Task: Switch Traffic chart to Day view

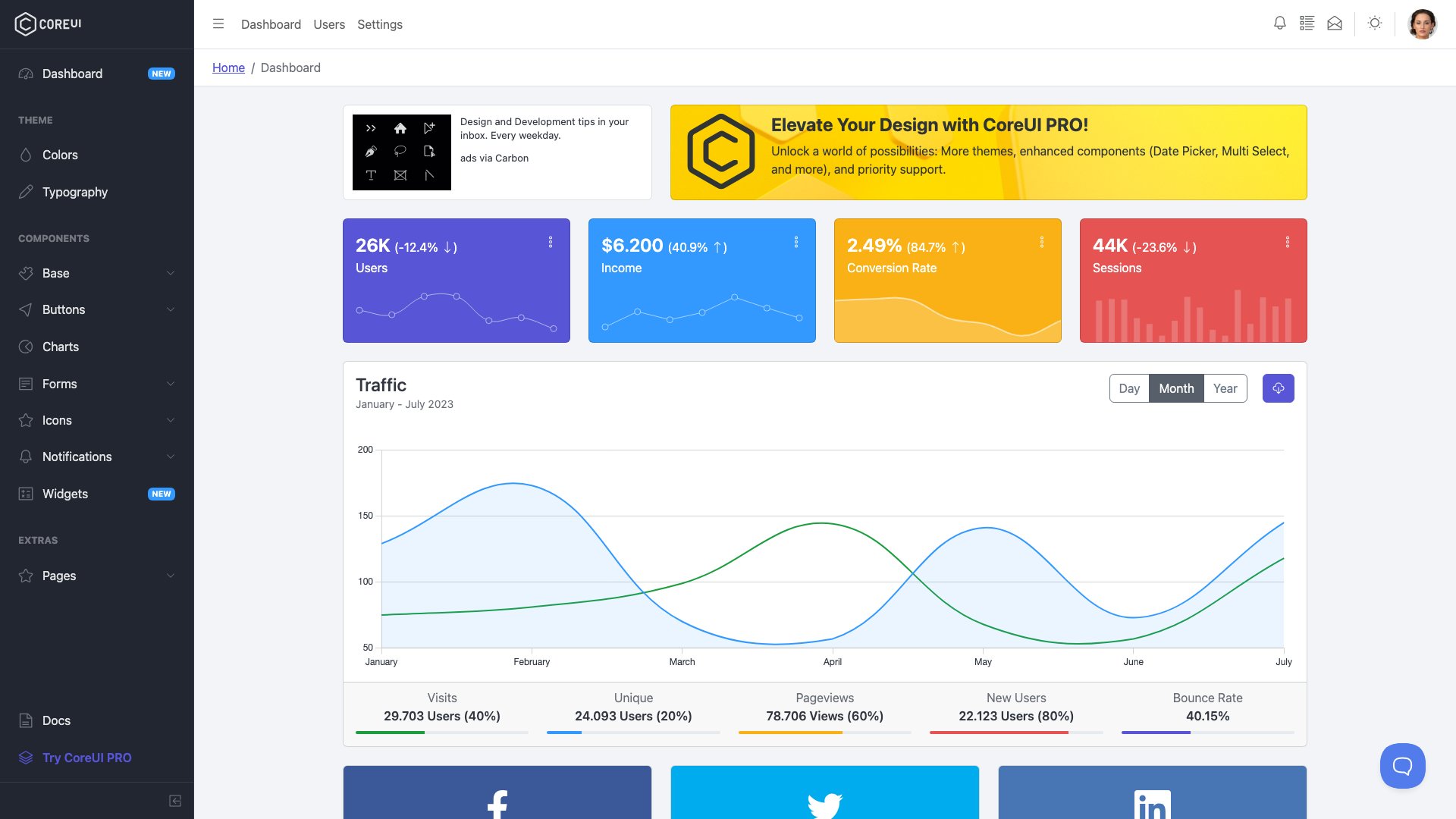Action: click(1129, 388)
